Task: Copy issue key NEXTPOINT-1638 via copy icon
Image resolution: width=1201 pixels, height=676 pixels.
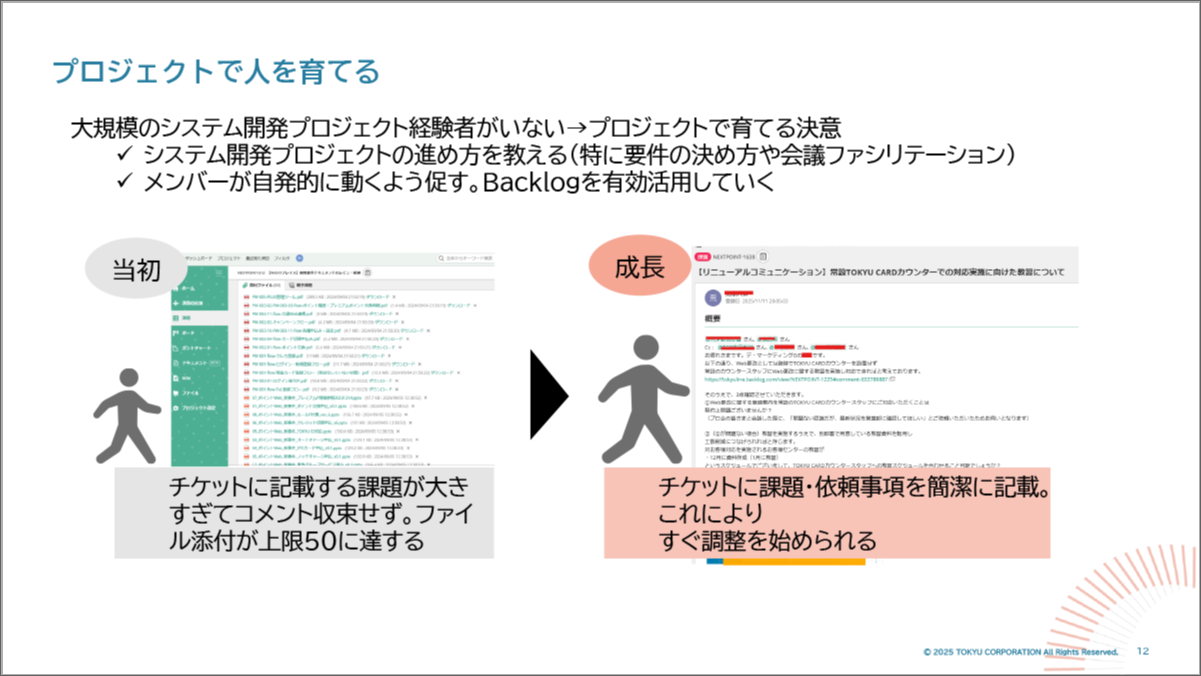Action: click(762, 256)
